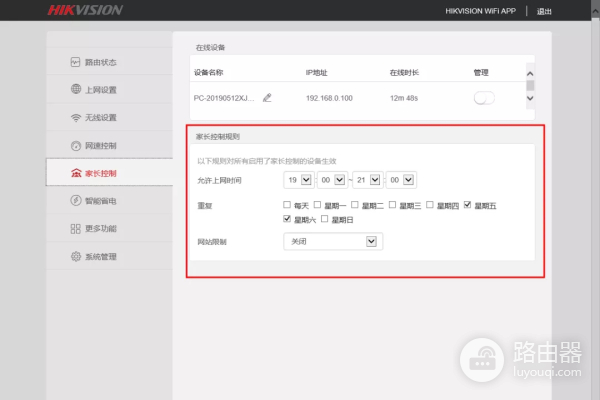
Task: Uncheck the 星期五 checkbox
Action: click(x=468, y=204)
